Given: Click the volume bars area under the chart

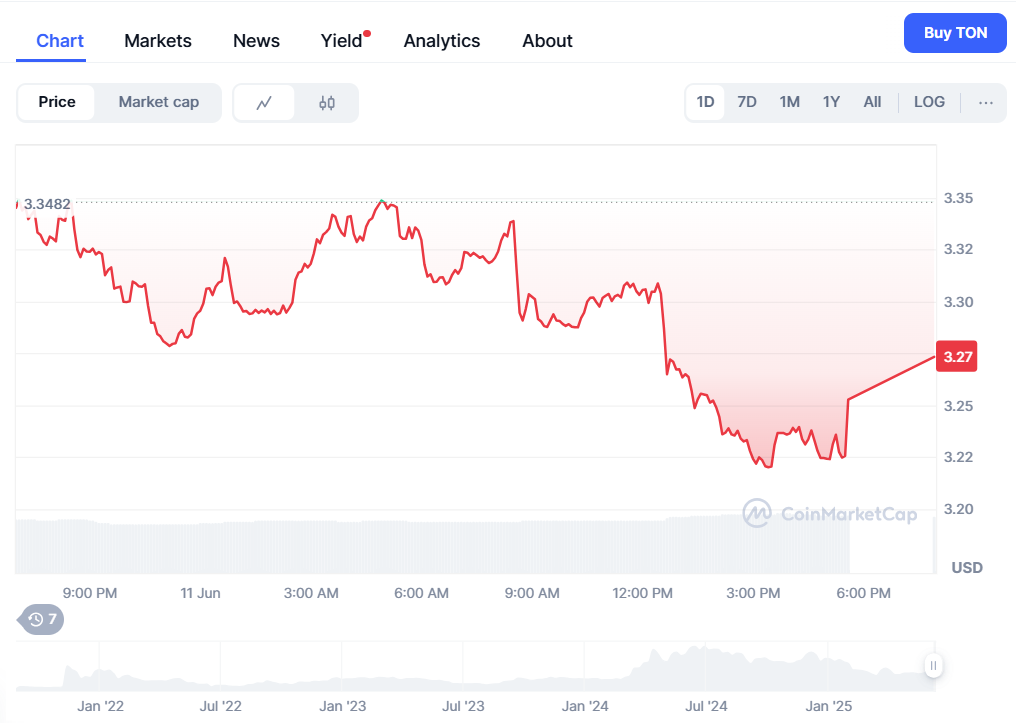Looking at the screenshot, I should pos(432,545).
